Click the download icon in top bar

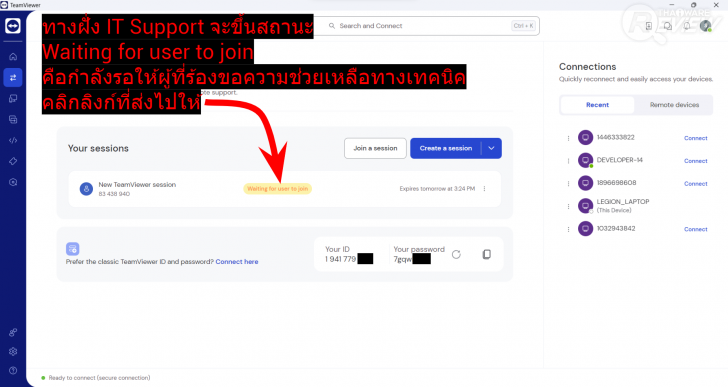click(649, 26)
